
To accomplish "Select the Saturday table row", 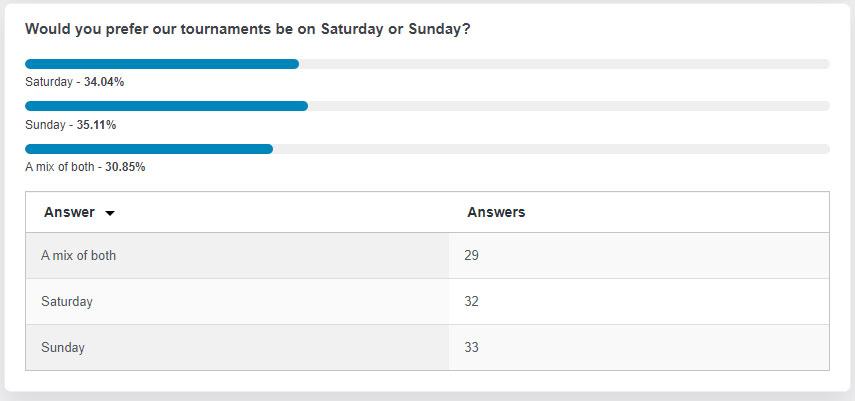I will click(428, 301).
